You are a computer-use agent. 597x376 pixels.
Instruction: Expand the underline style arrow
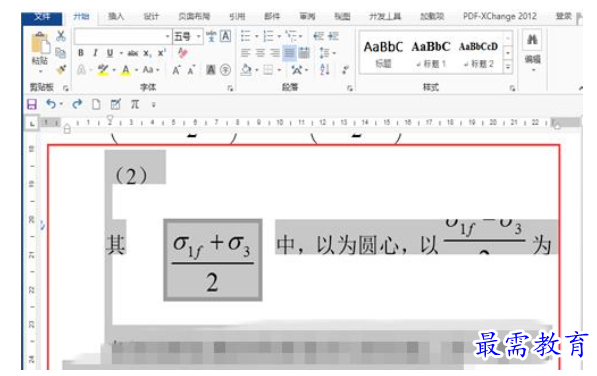pos(121,53)
